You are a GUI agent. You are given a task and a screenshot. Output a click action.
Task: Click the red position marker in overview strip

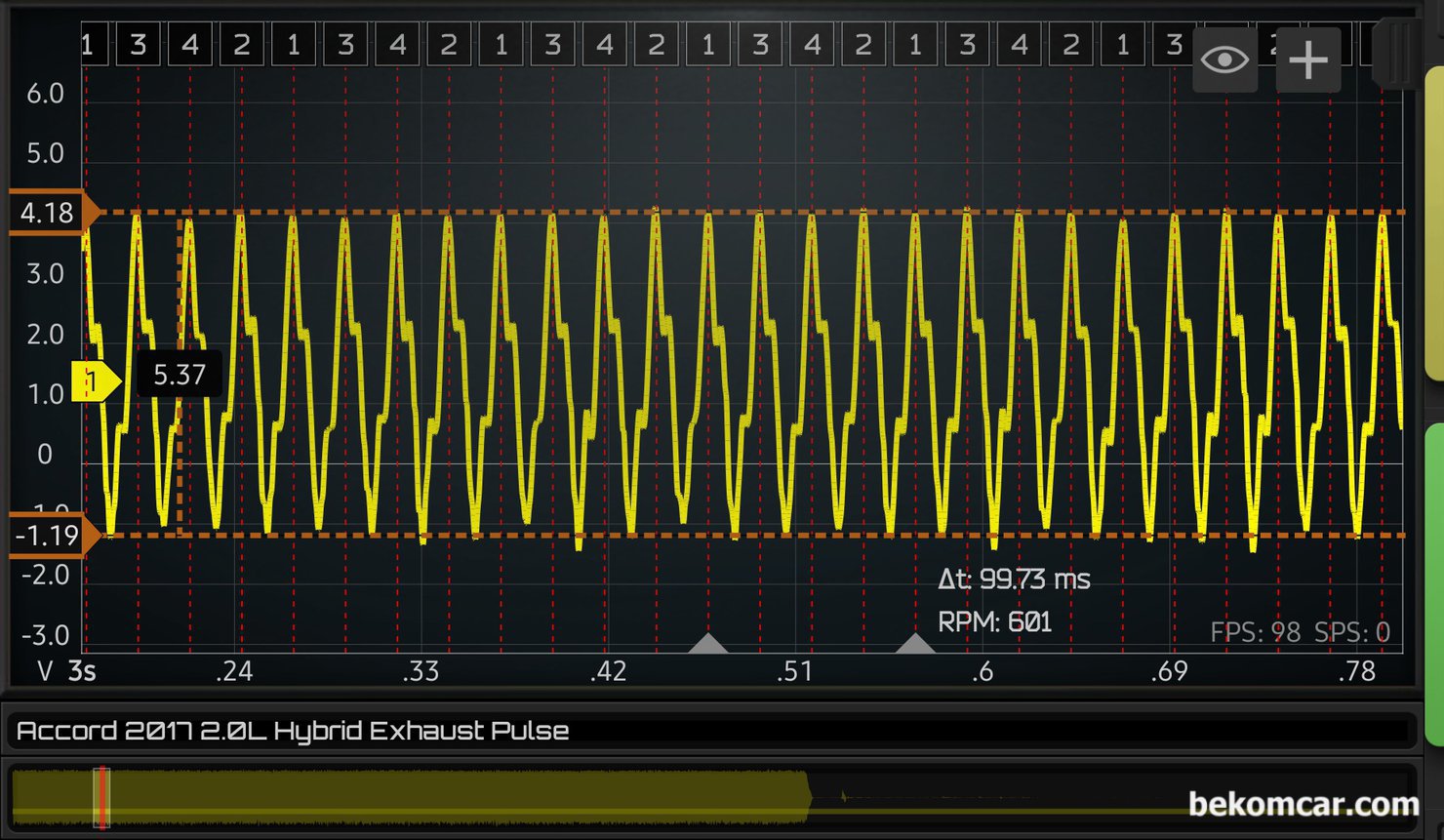click(x=101, y=797)
